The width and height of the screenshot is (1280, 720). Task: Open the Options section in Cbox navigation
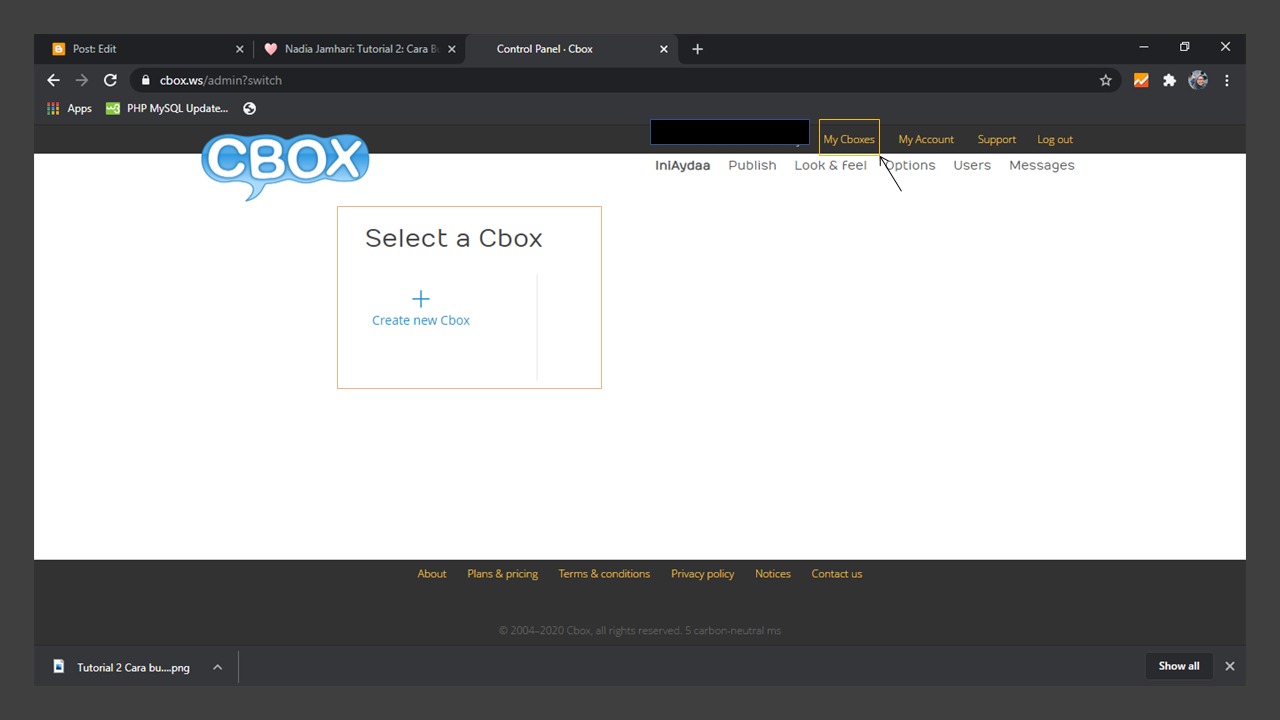pyautogui.click(x=908, y=165)
